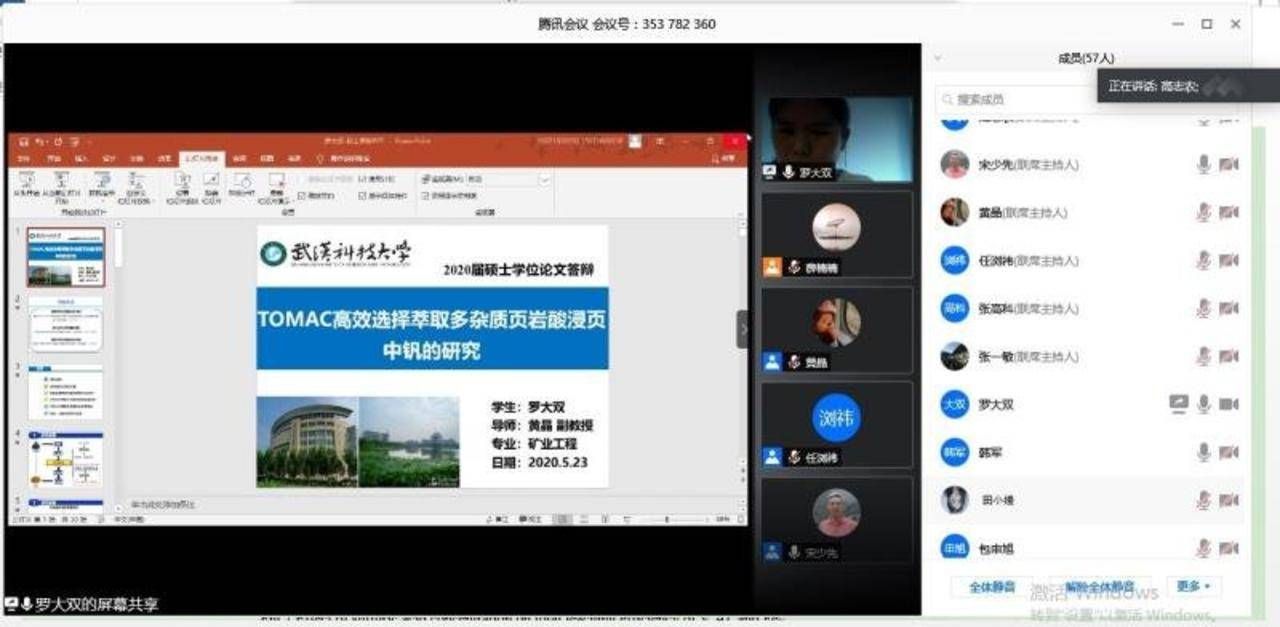Toggle Play Narrations checkbox in ribbon
The image size is (1280, 627).
[x=302, y=195]
